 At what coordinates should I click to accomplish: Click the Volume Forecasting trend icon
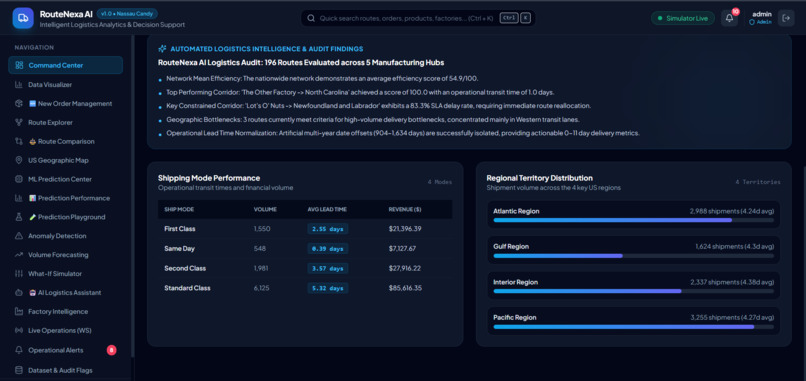click(x=19, y=255)
